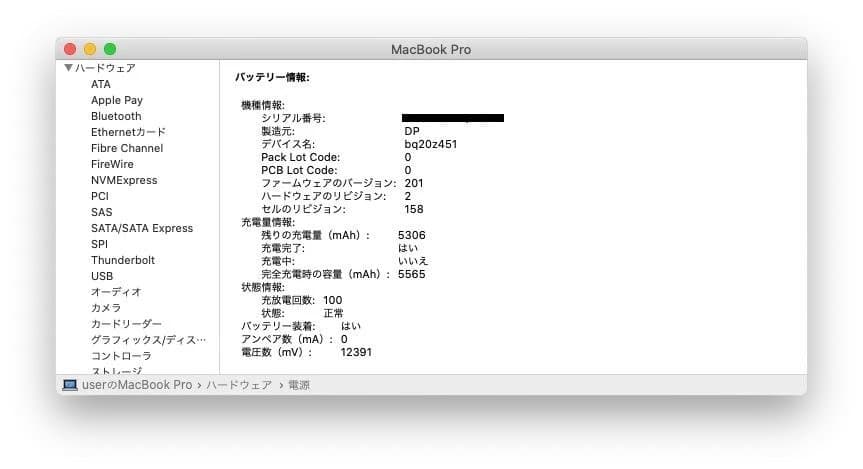
Task: Open the カメラ entry
Action: pos(106,308)
